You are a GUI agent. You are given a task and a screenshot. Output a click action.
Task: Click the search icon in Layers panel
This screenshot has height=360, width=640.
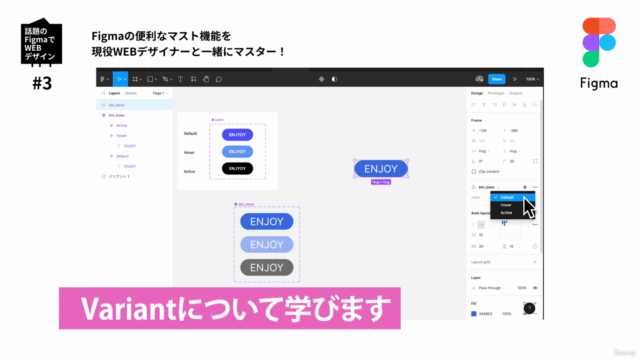point(104,93)
